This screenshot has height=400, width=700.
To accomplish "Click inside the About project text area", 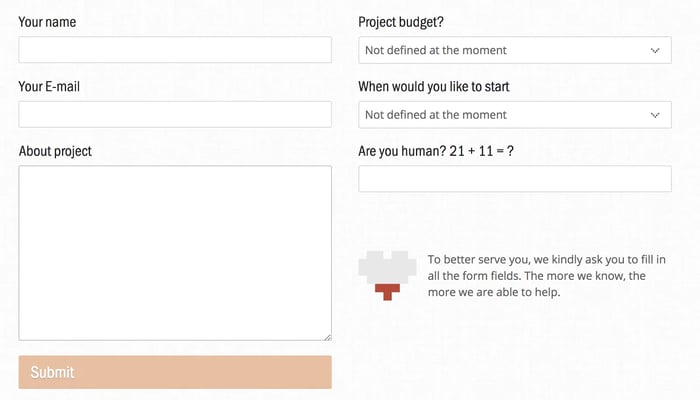I will click(175, 252).
